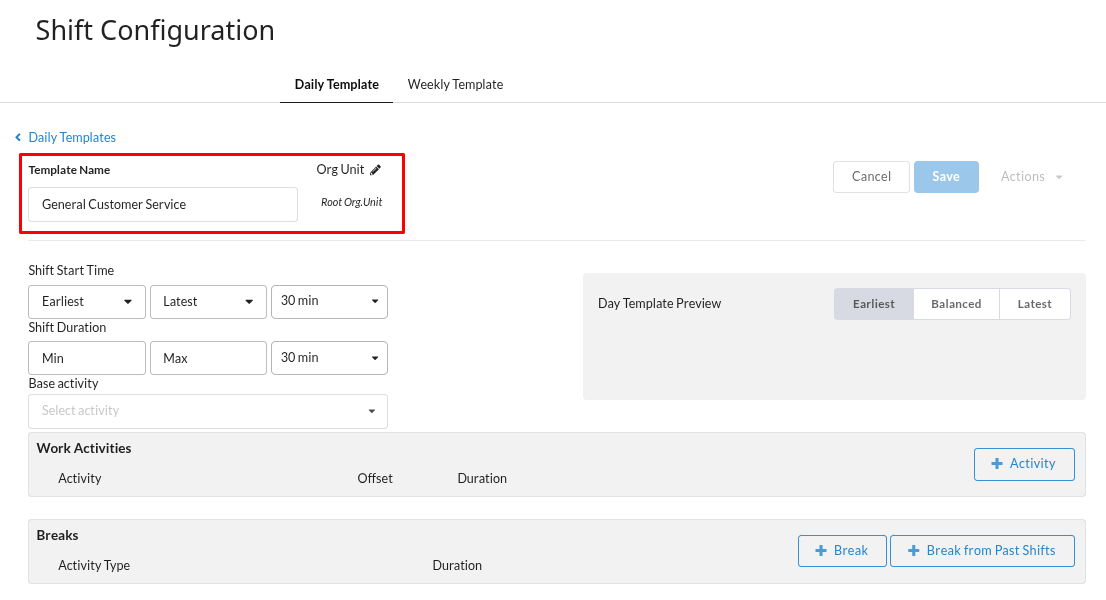Switch to the Weekly Template tab
The width and height of the screenshot is (1106, 600).
pos(455,85)
